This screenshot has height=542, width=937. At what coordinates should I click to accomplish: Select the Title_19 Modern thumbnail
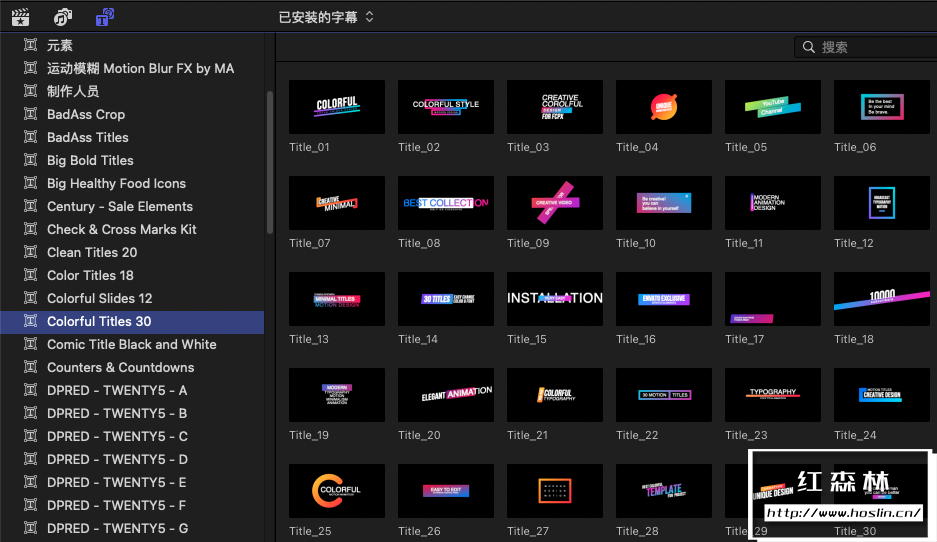coord(337,395)
